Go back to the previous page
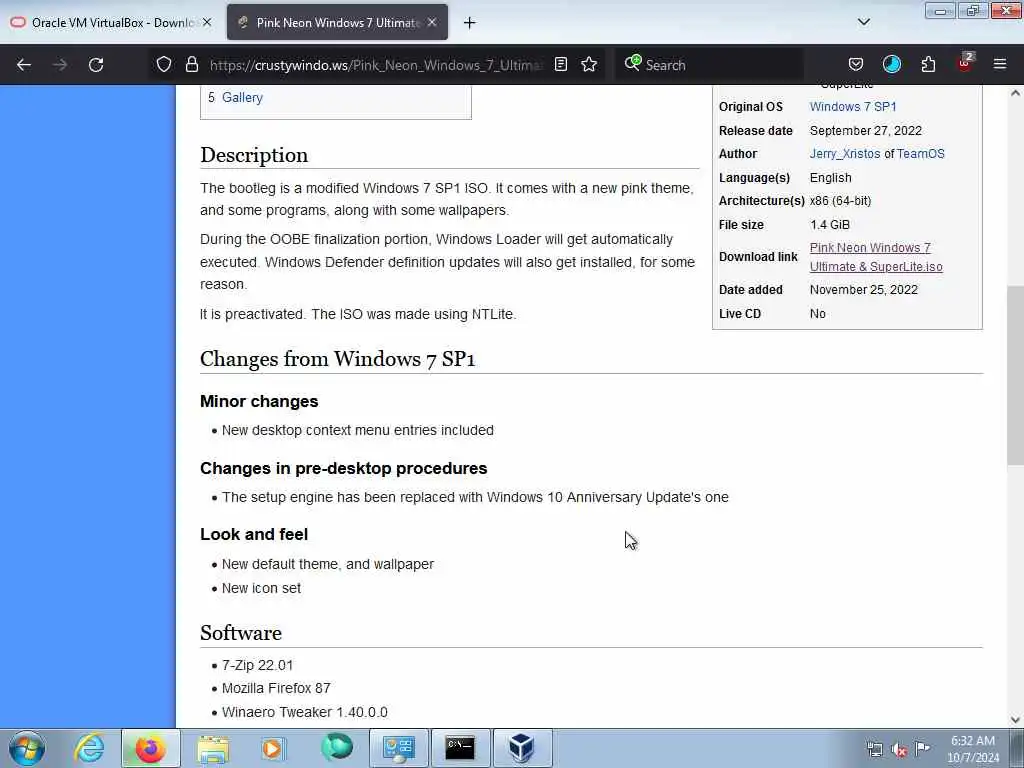The width and height of the screenshot is (1024, 768). click(x=24, y=65)
